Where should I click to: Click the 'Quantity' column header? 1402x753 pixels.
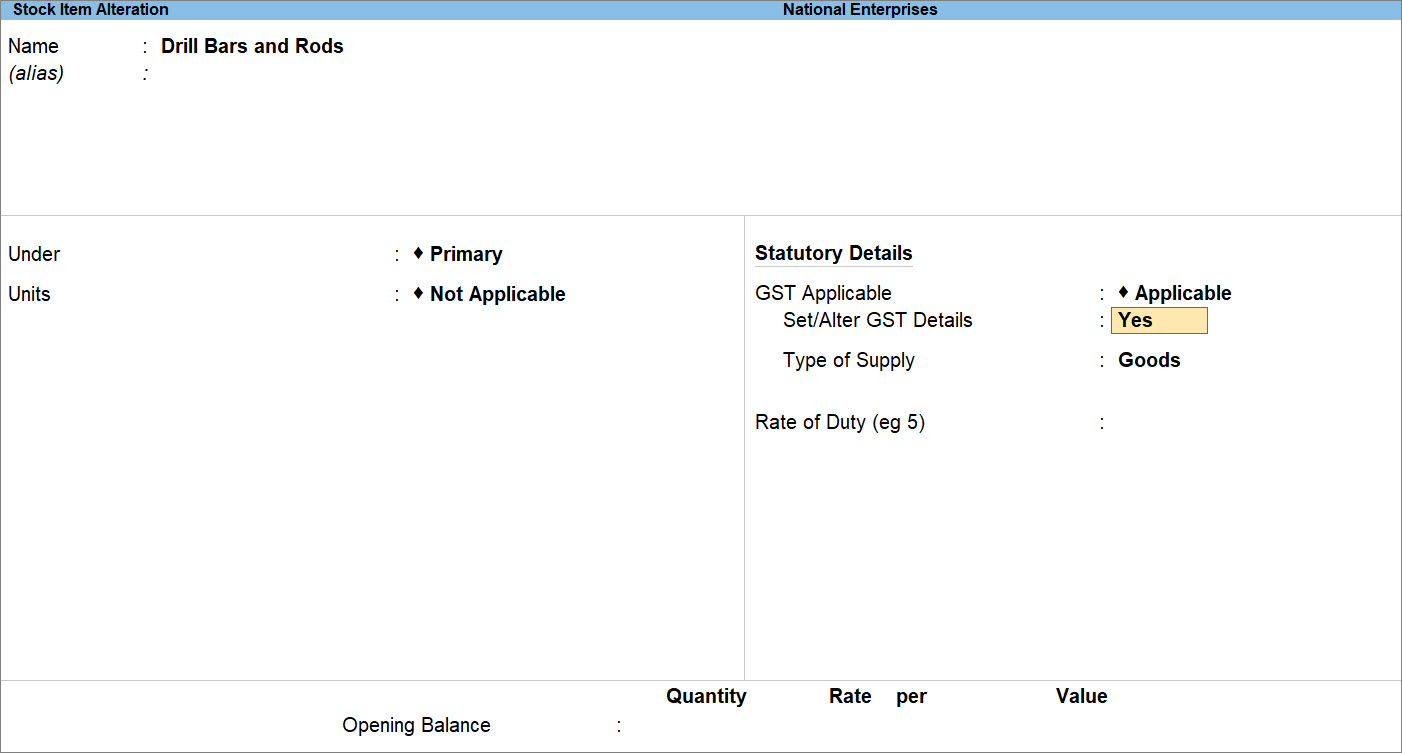[706, 696]
